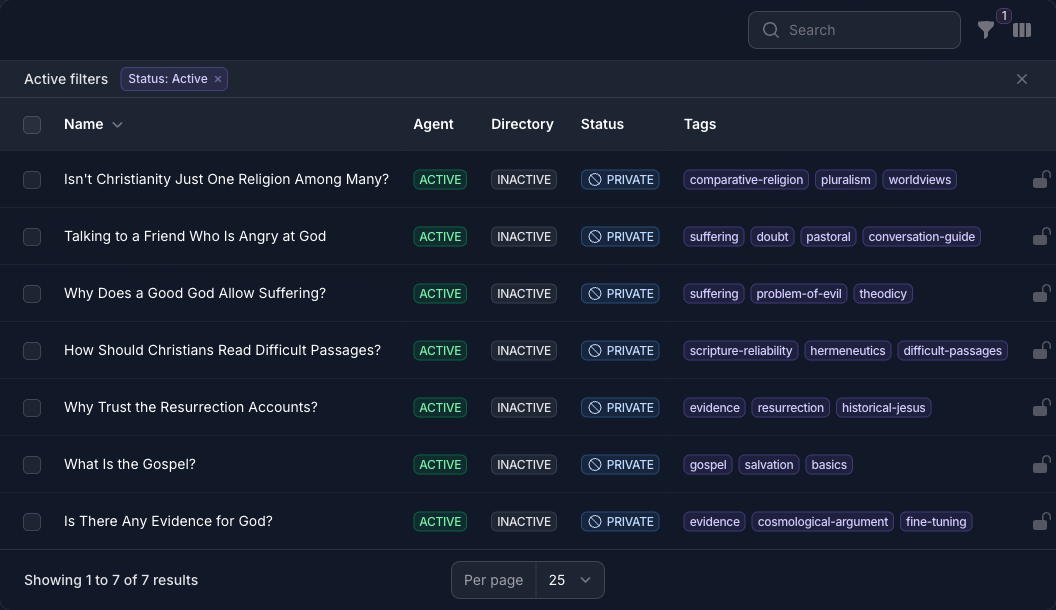Screen dimensions: 1056x610
Task: Open Why Does a Good God Allow Suffering?
Action: coord(195,293)
